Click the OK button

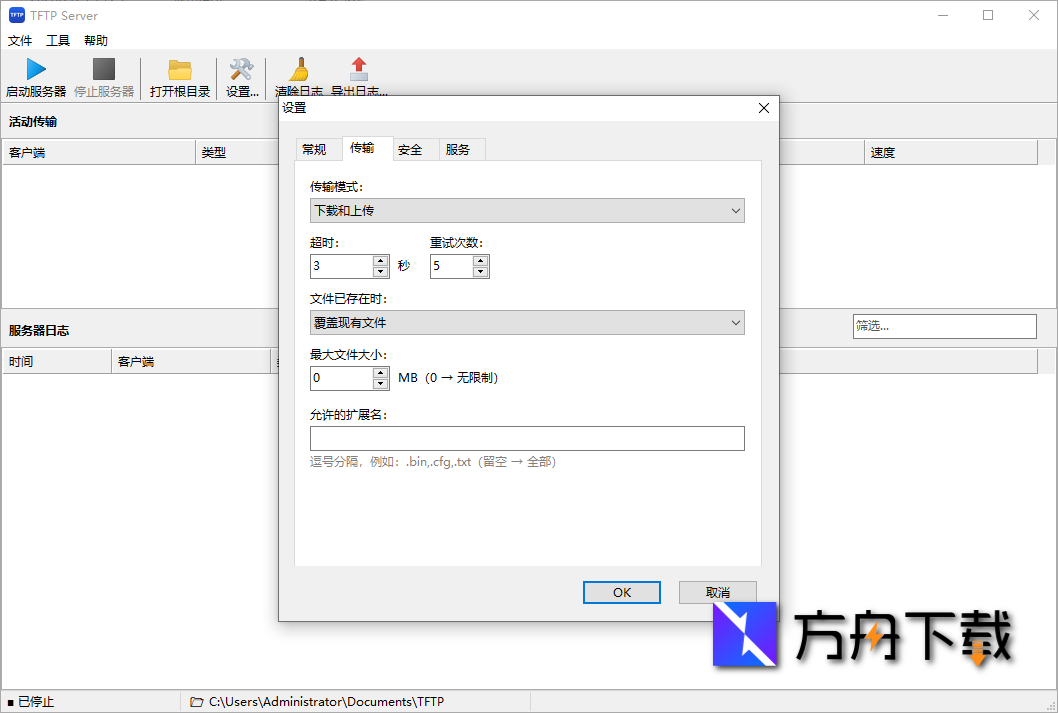tap(621, 592)
